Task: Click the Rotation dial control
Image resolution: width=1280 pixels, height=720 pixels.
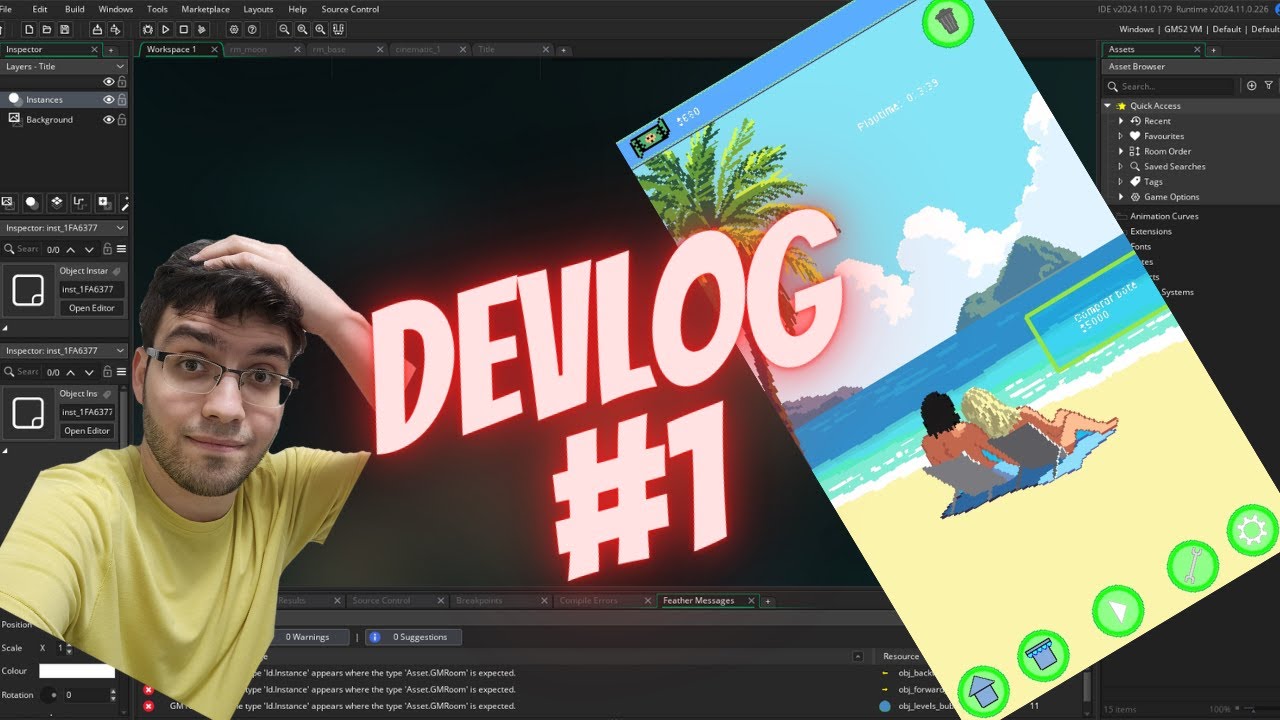Action: point(47,694)
